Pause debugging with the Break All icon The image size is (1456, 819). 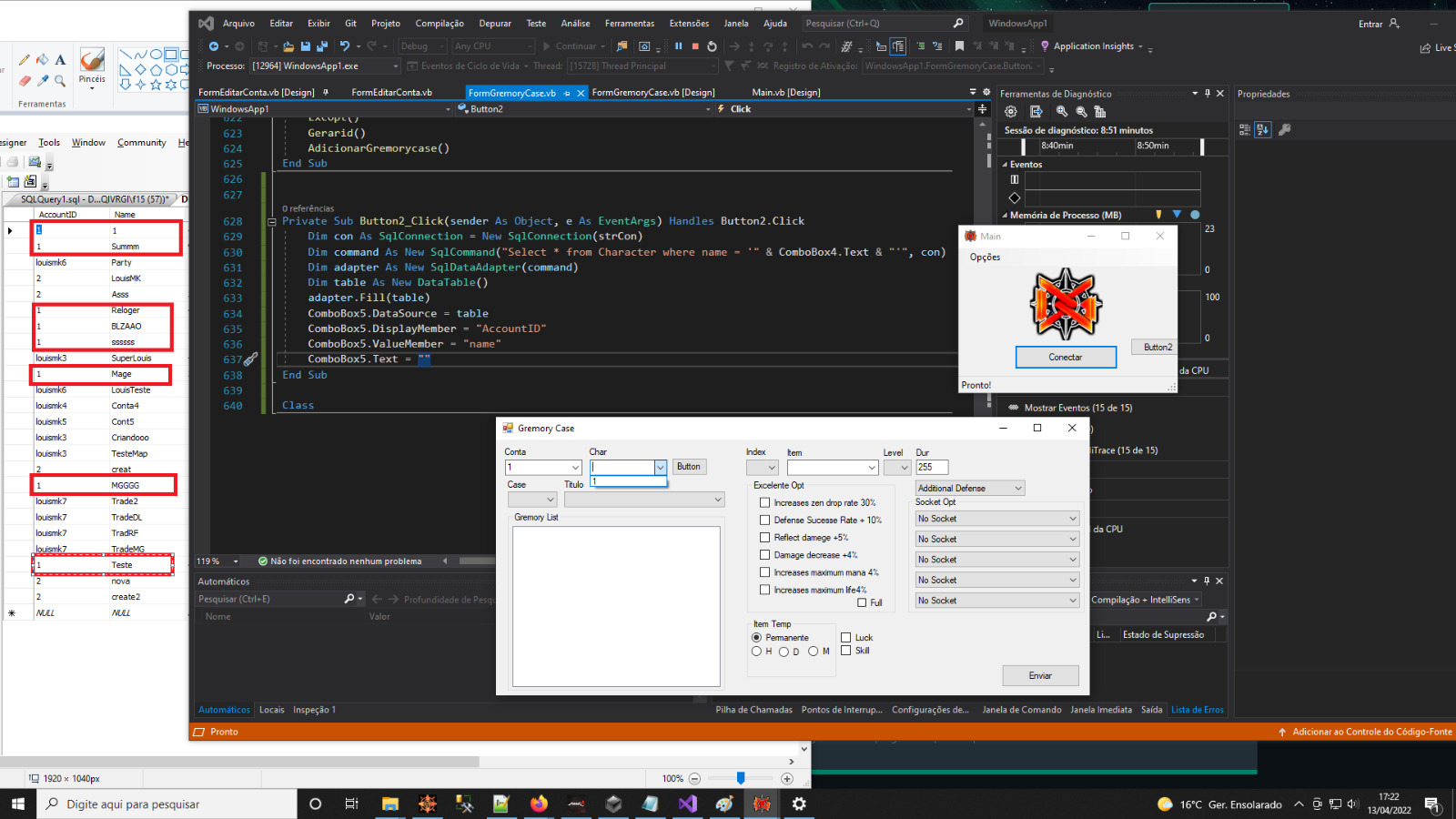pyautogui.click(x=678, y=46)
